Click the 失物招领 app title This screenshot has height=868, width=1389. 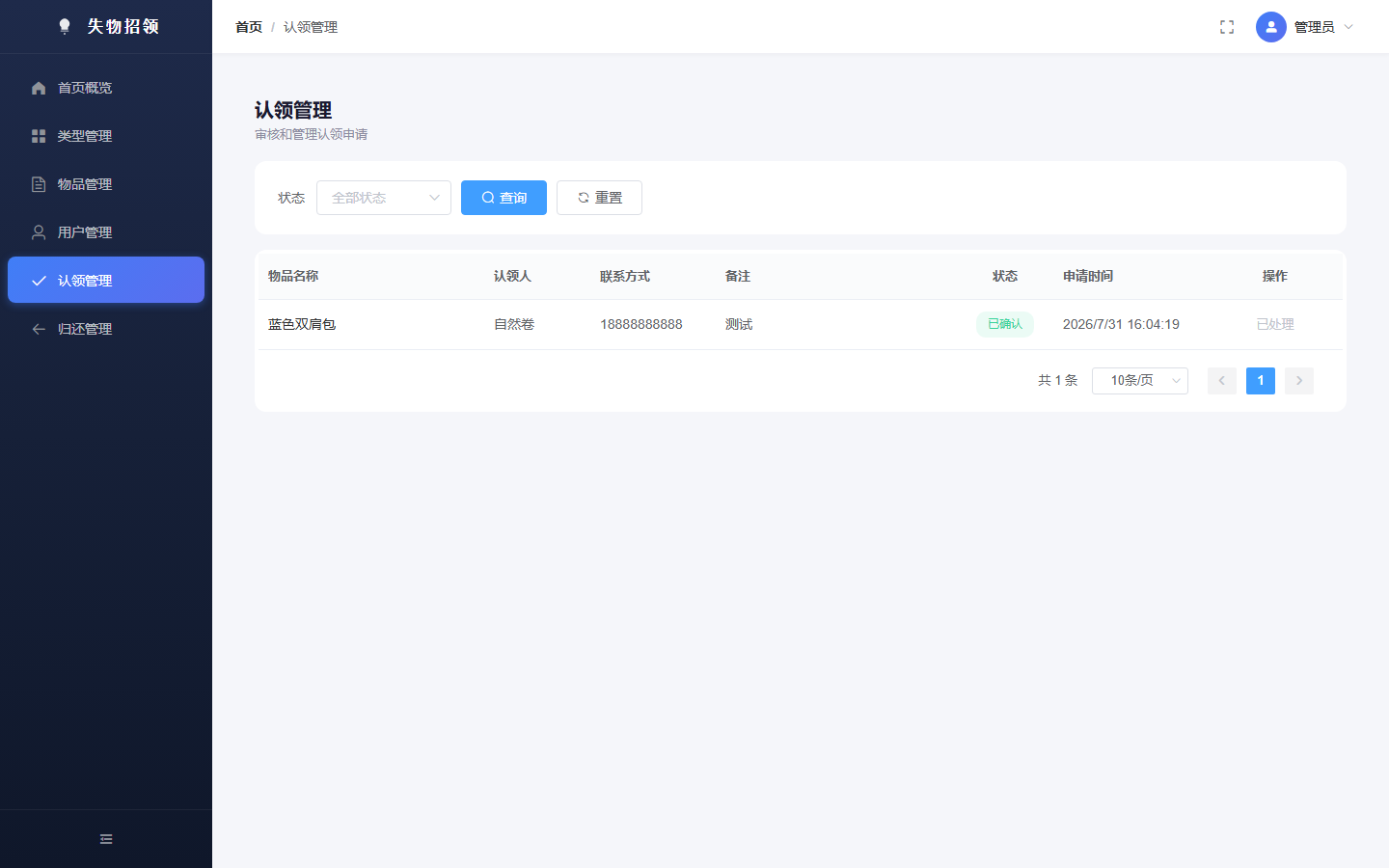123,26
